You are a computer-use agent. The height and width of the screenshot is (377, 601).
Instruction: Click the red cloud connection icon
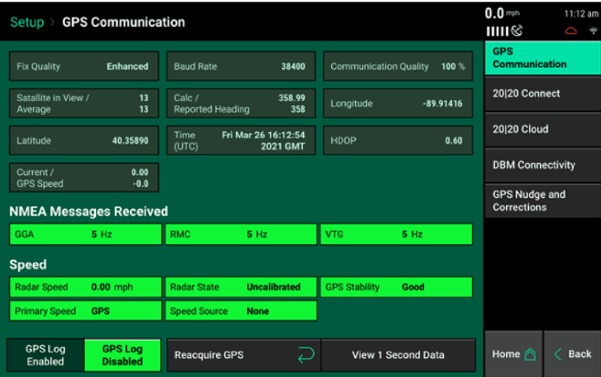tap(571, 31)
